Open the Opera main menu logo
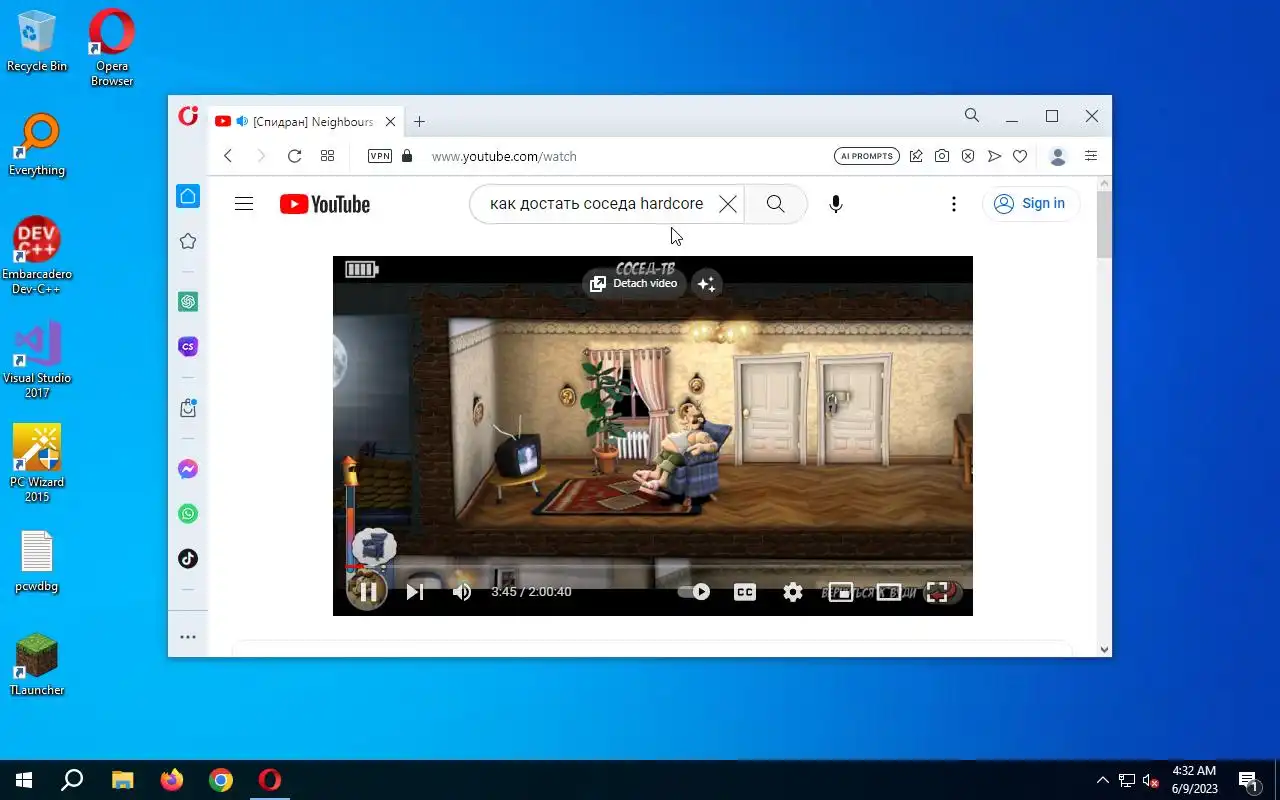This screenshot has height=800, width=1280. click(188, 116)
